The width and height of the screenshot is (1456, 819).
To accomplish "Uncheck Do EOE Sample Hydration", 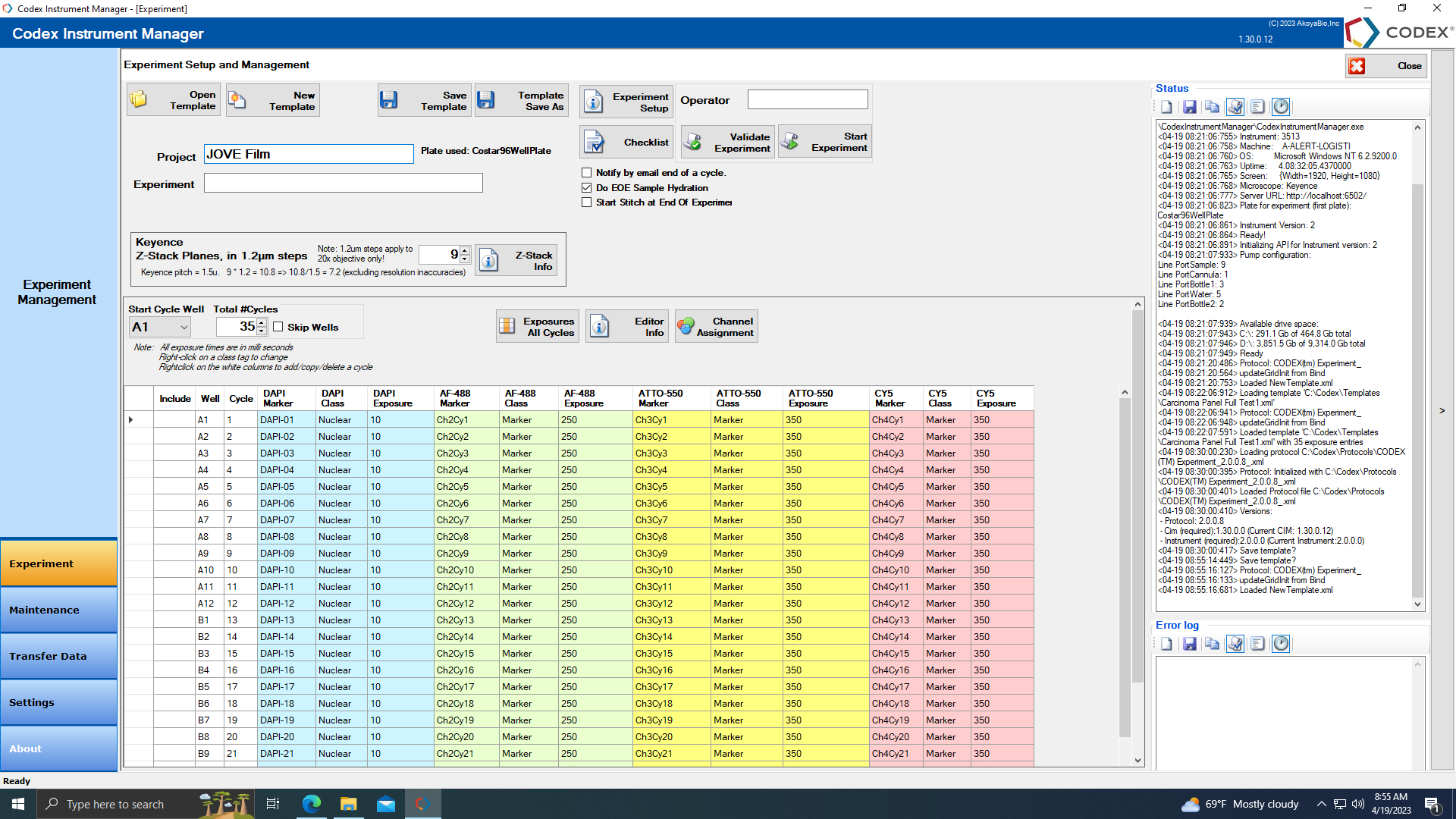I will [586, 187].
